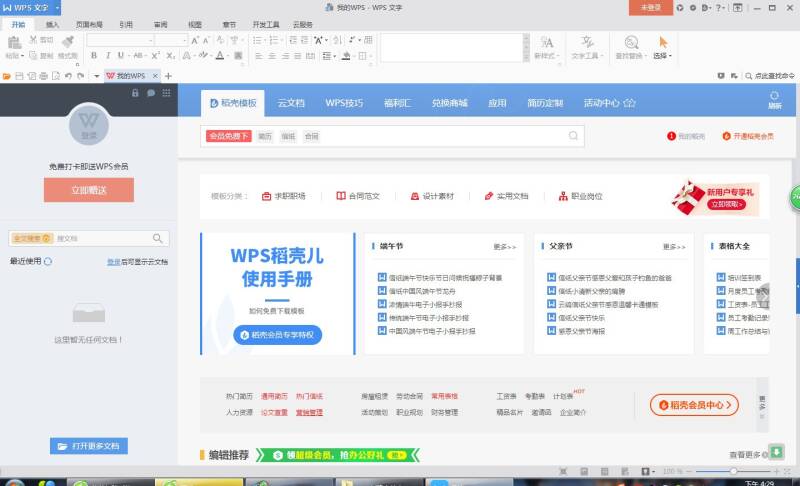Click the chat bubble icon in sidebar header

151,93
